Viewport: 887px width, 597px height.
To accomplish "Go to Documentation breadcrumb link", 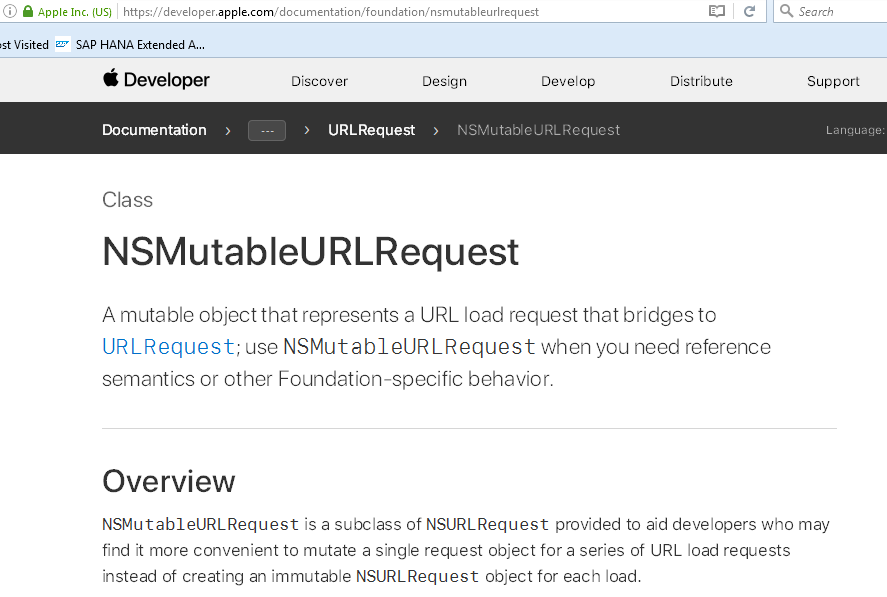I will 154,130.
